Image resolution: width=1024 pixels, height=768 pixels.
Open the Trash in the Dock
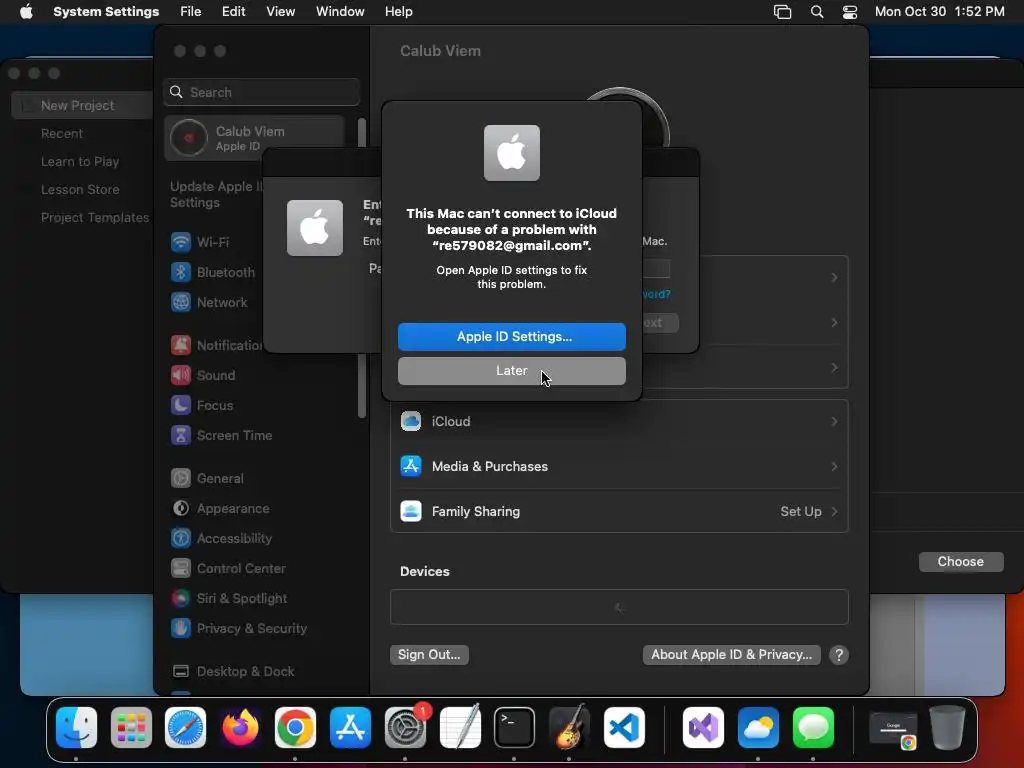(x=947, y=727)
